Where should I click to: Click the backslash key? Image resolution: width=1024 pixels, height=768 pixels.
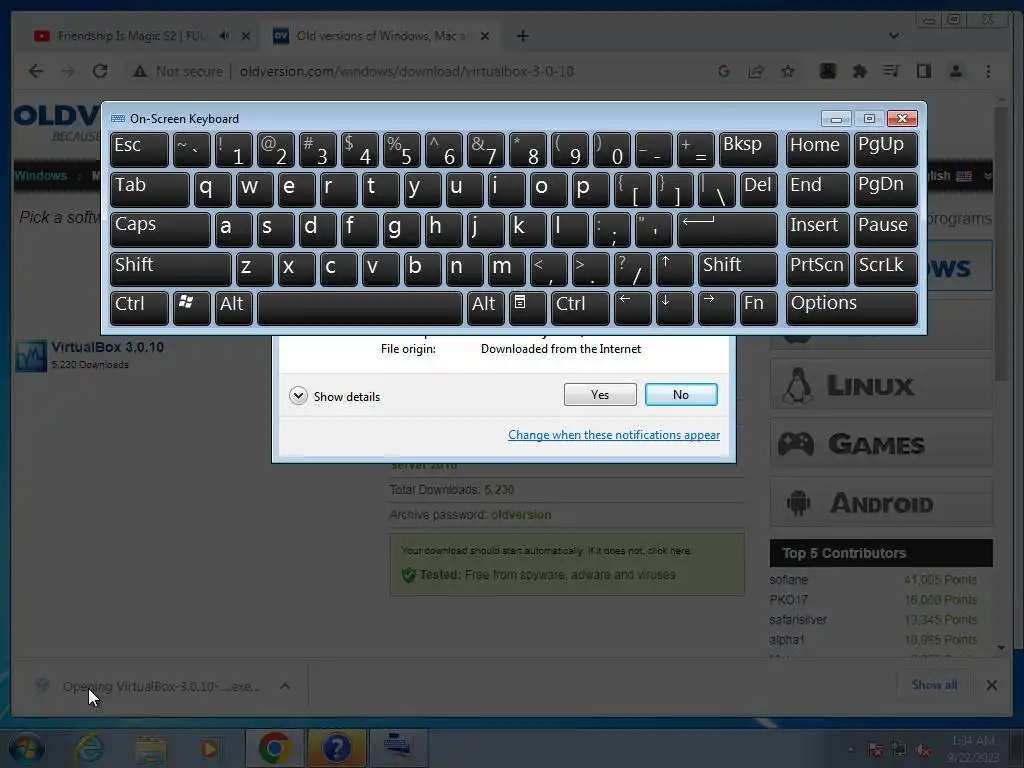pos(716,189)
